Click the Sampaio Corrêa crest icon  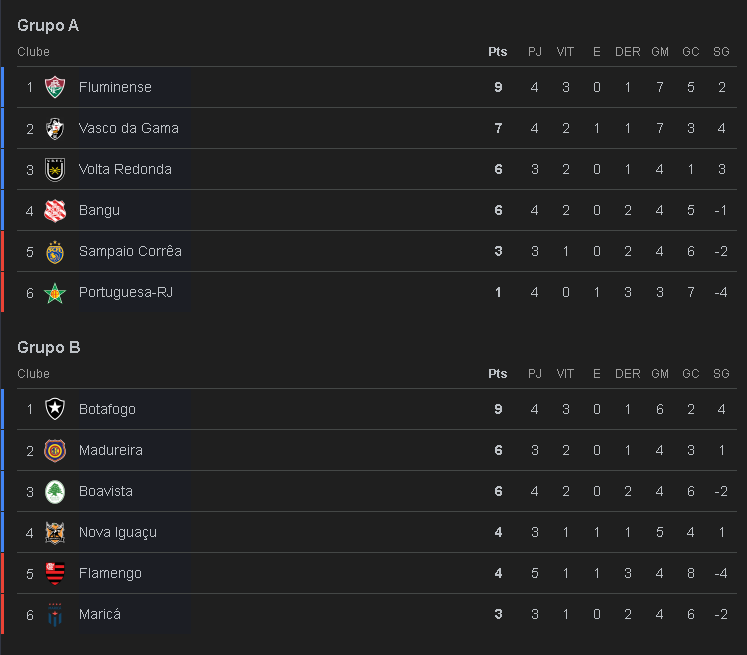pos(55,251)
